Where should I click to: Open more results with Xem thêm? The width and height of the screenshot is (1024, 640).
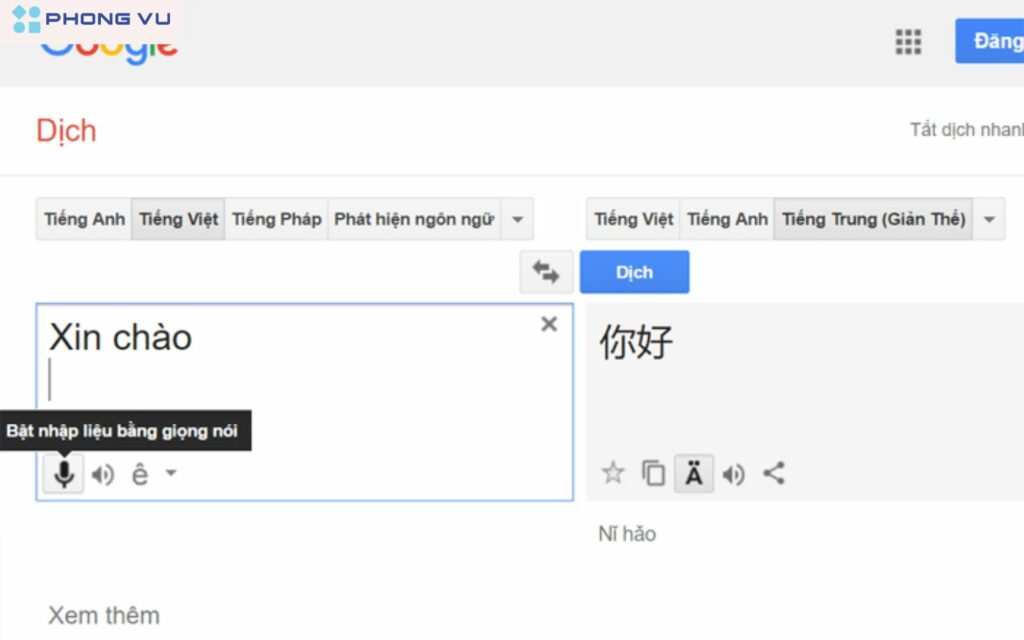(x=104, y=615)
